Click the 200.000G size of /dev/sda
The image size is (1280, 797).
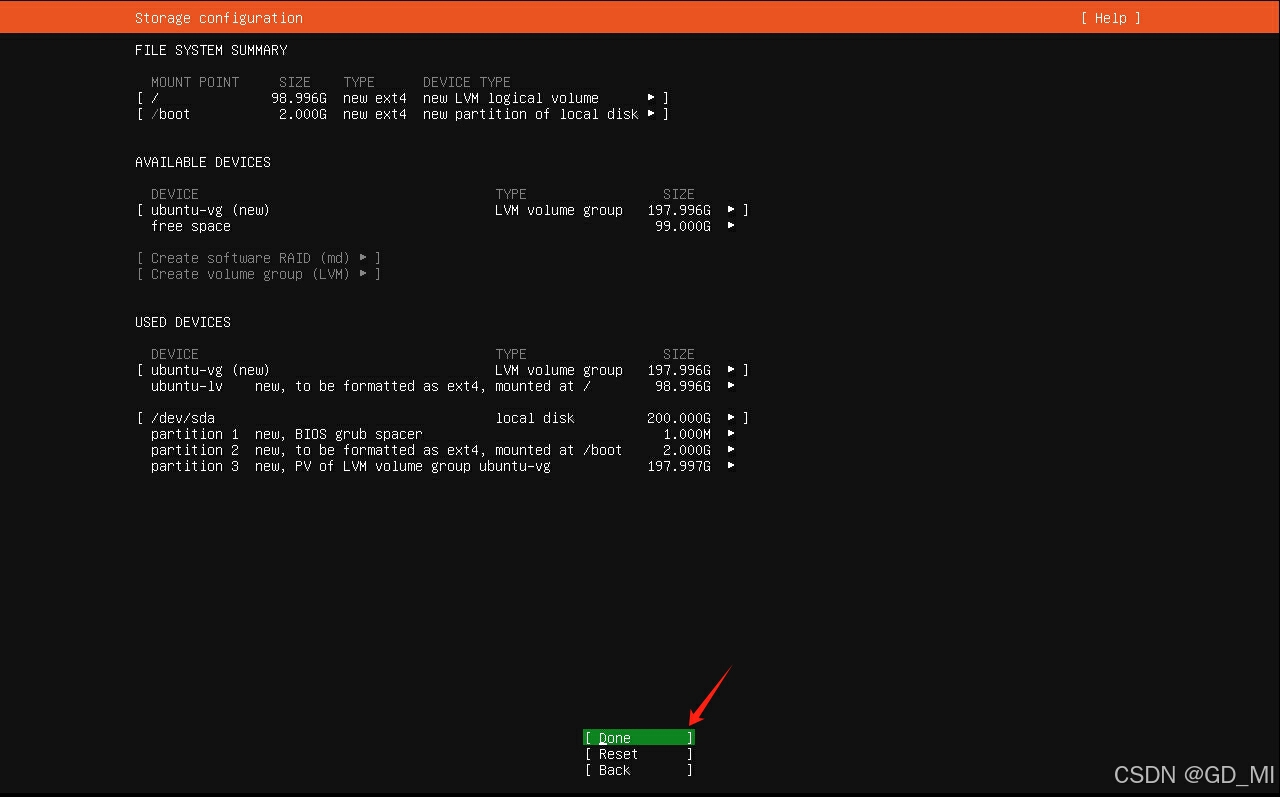tap(679, 418)
